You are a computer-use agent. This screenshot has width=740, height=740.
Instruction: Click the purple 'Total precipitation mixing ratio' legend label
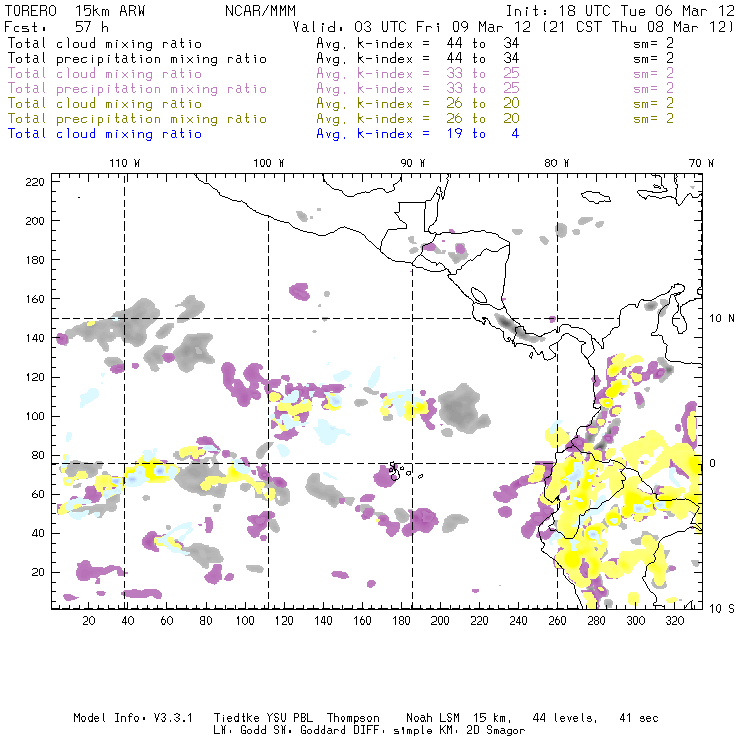coord(137,89)
